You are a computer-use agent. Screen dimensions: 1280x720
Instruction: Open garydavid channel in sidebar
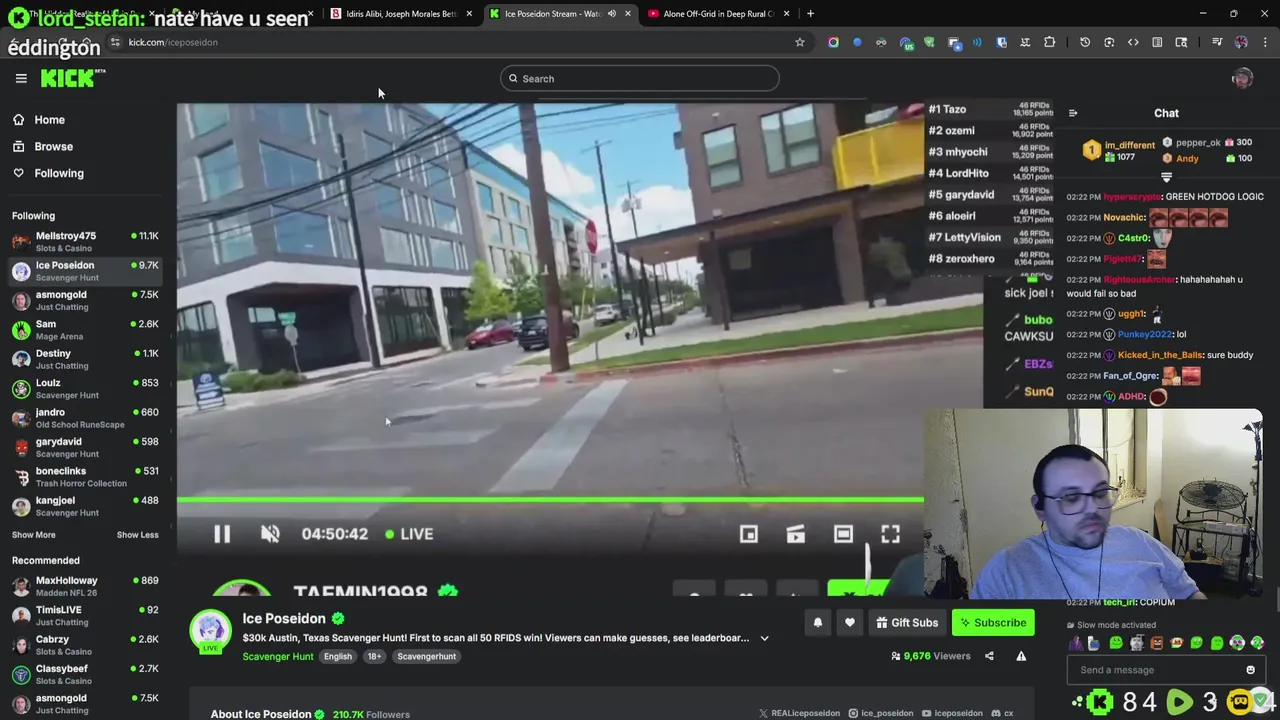tap(85, 447)
